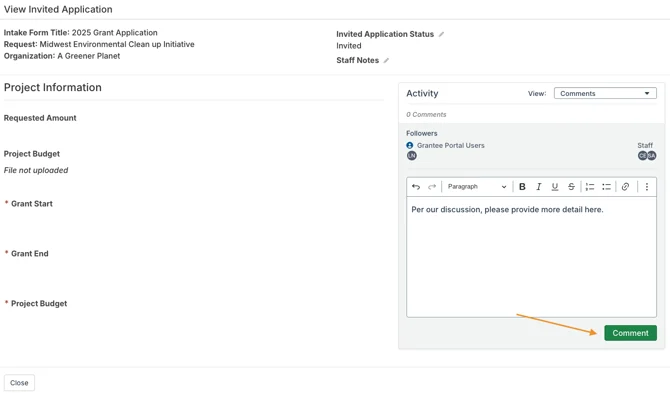Click the Grantee Portal Users person icon
Viewport: 670px width, 394px height.
point(410,145)
